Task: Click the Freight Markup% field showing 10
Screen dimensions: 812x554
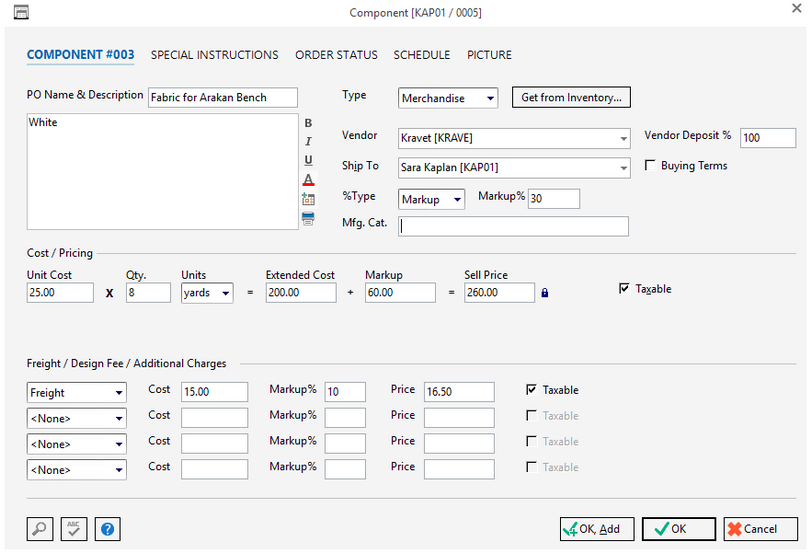Action: pyautogui.click(x=345, y=392)
